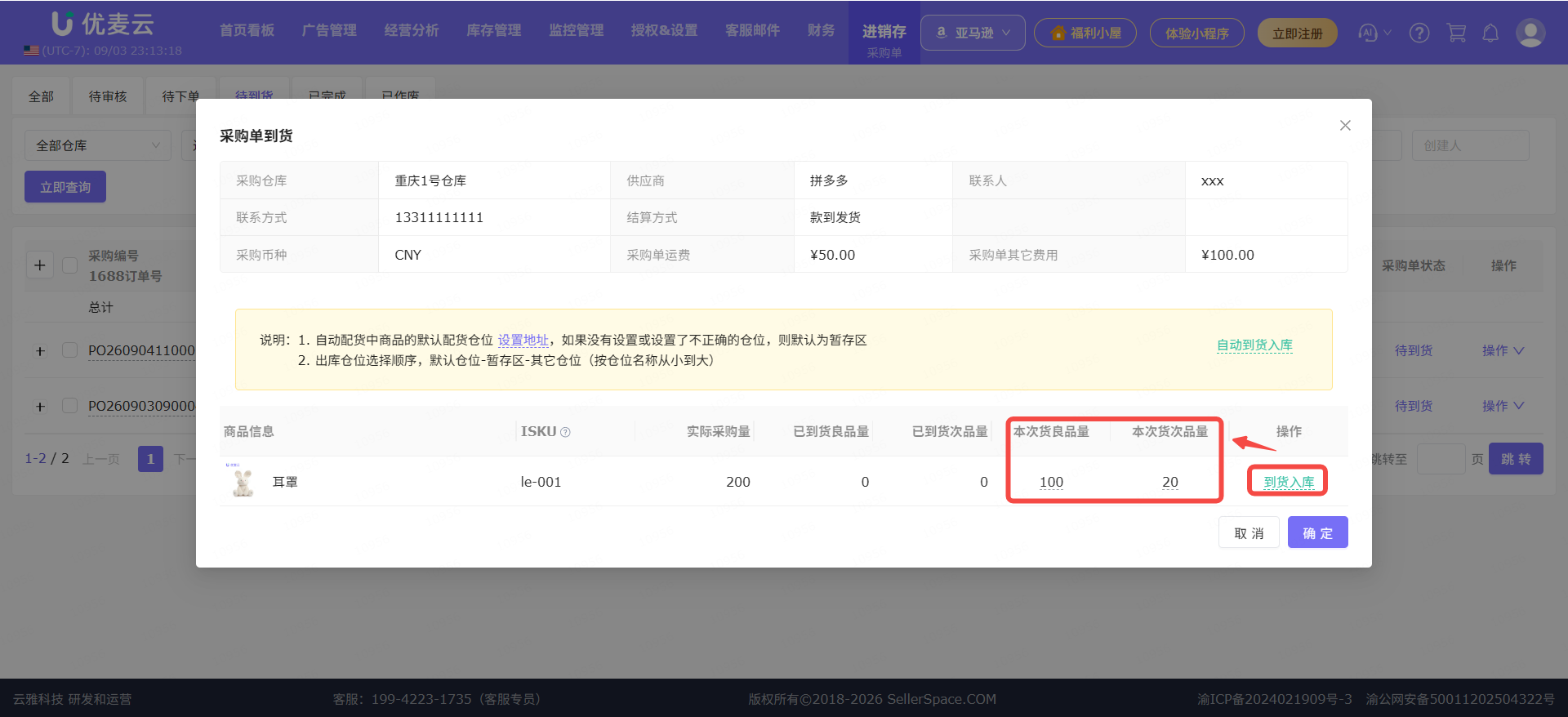
Task: Open 库存管理 menu
Action: pos(494,30)
